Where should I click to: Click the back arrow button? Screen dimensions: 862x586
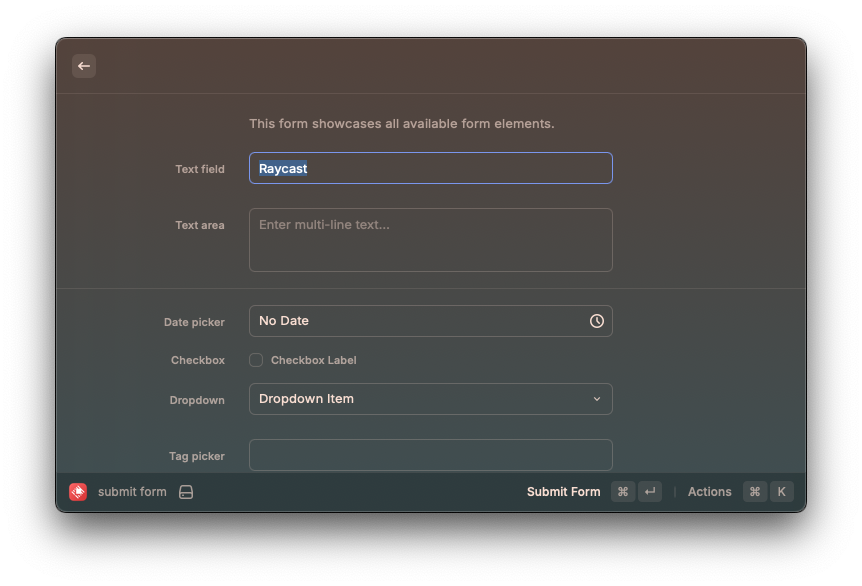click(84, 66)
